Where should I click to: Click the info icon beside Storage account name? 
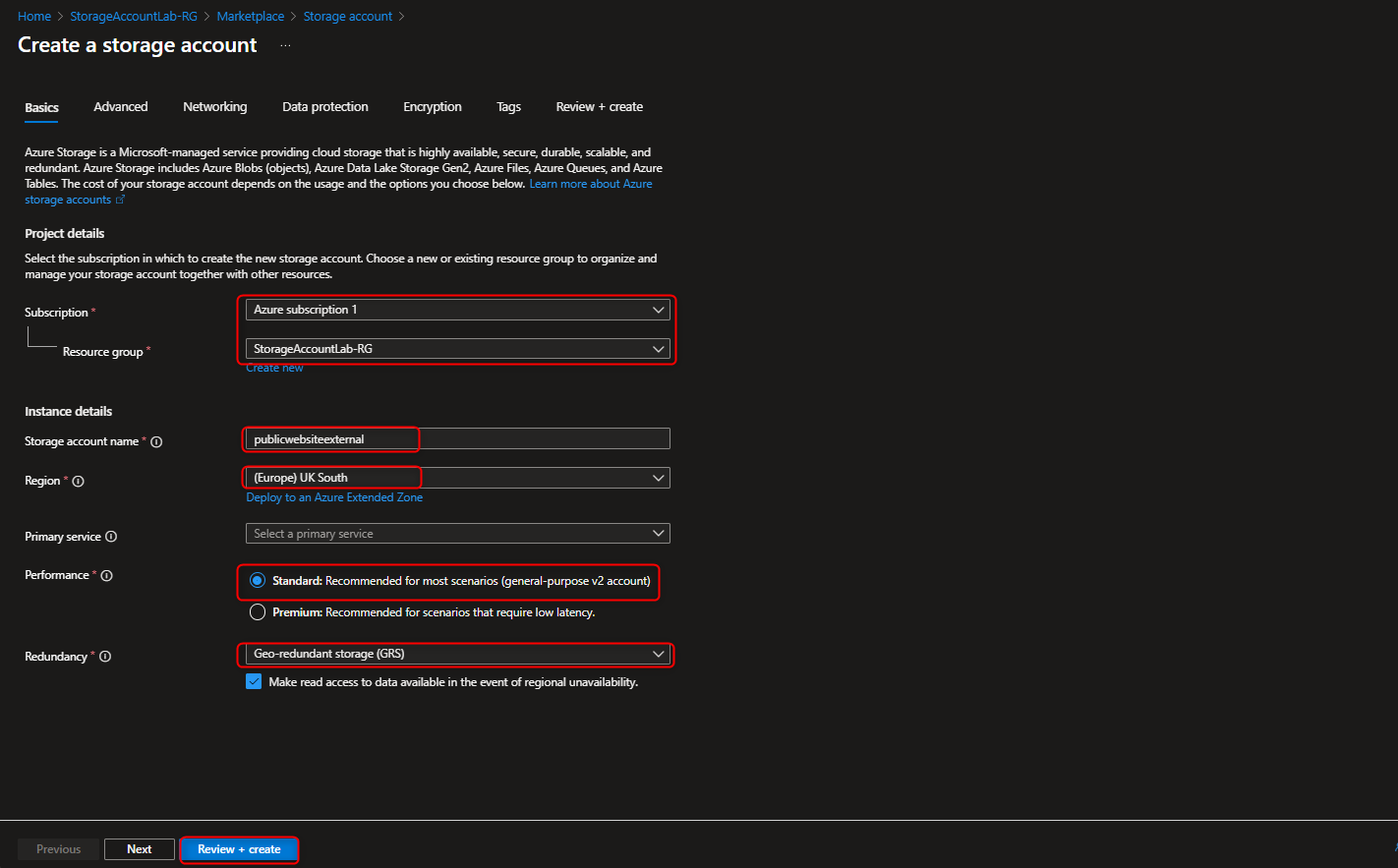[156, 441]
